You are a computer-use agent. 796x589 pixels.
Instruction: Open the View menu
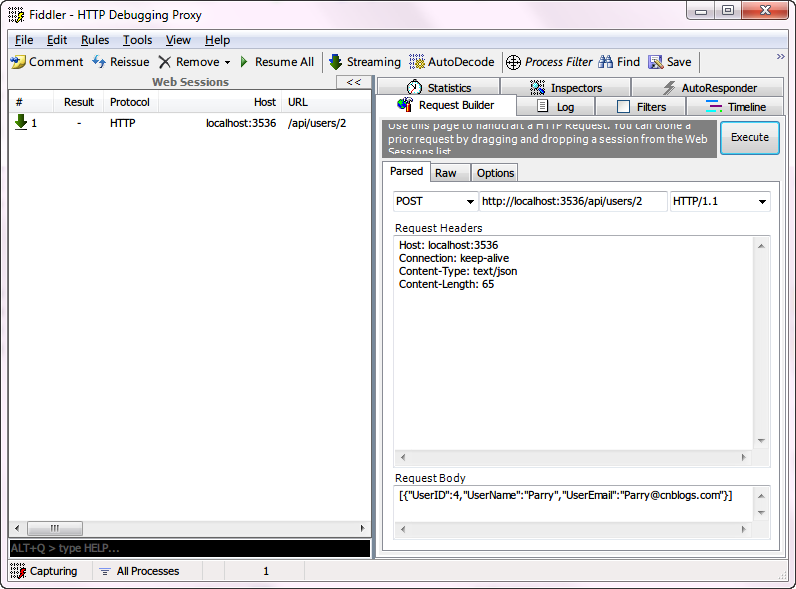pos(178,40)
